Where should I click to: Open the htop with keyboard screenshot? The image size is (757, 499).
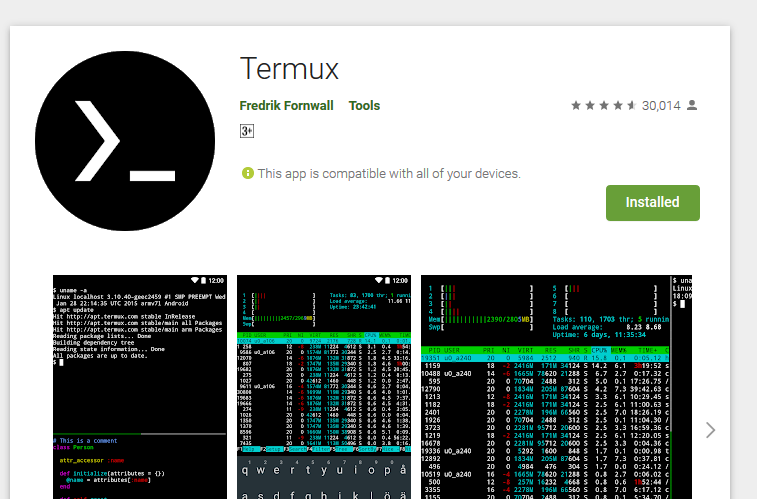(324, 387)
